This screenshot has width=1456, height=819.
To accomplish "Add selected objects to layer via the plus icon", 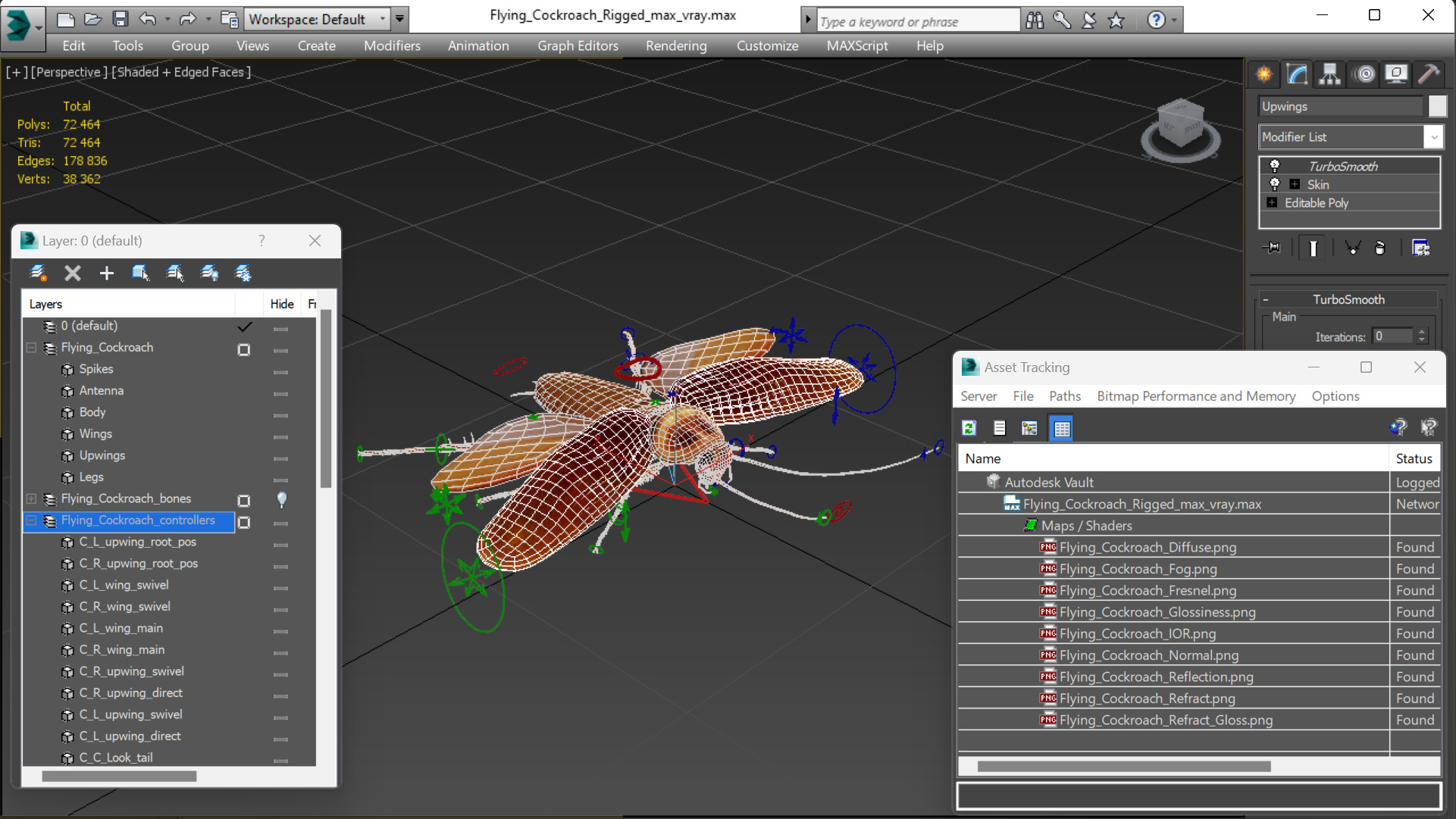I will coord(106,273).
